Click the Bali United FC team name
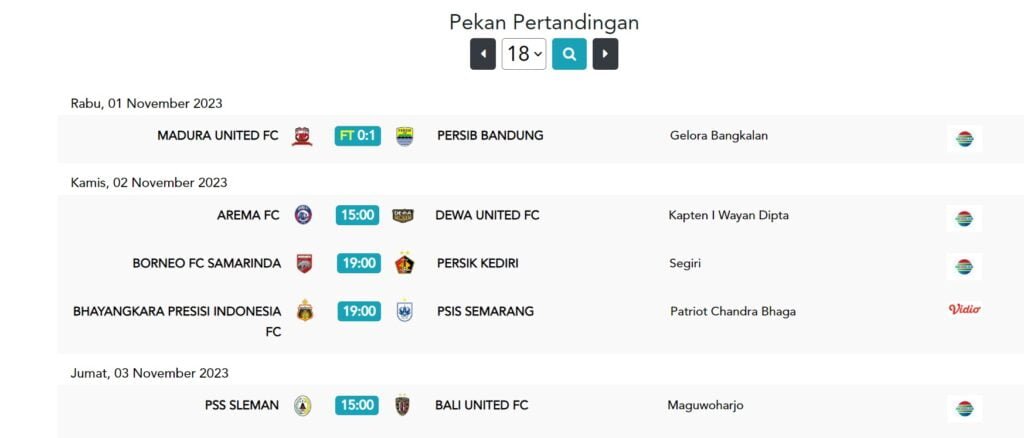Image resolution: width=1024 pixels, height=438 pixels. pyautogui.click(x=481, y=405)
